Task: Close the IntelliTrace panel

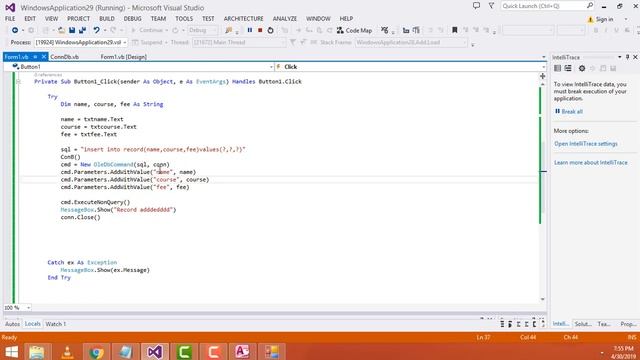Action: point(635,57)
